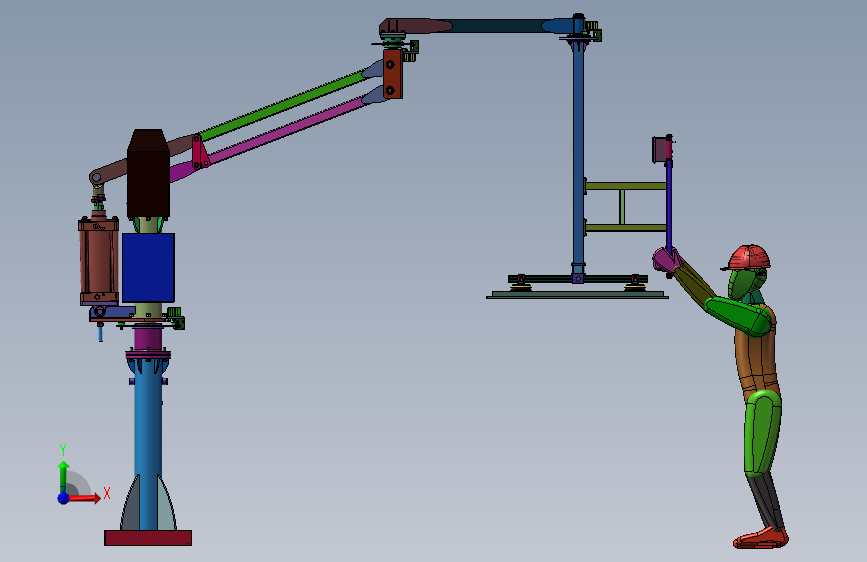Select the red-brown joint block
867x562 pixels.
[x=393, y=74]
